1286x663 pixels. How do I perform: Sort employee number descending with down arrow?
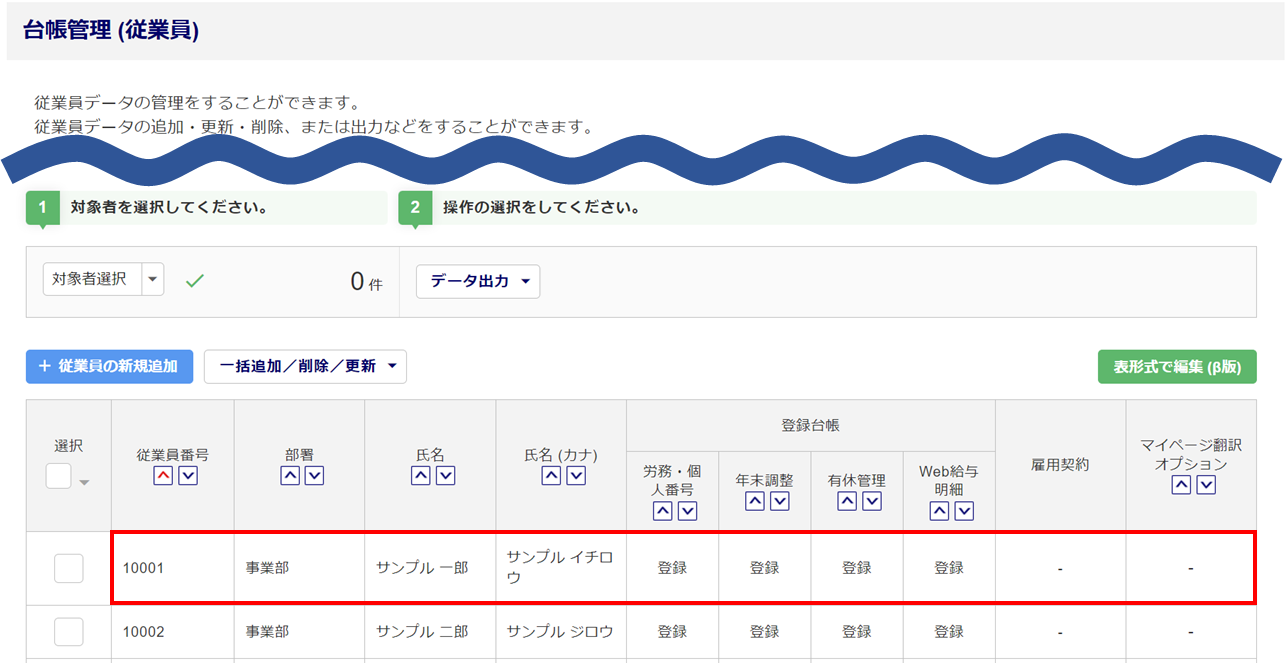(x=187, y=476)
